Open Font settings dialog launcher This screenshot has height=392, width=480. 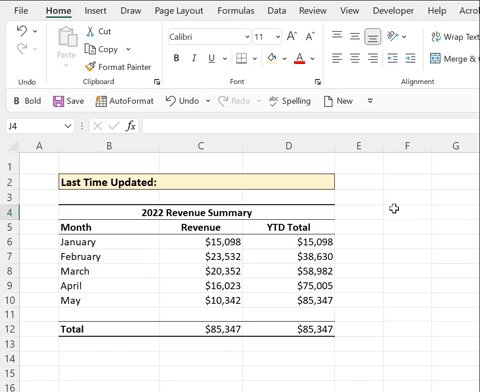click(x=318, y=82)
